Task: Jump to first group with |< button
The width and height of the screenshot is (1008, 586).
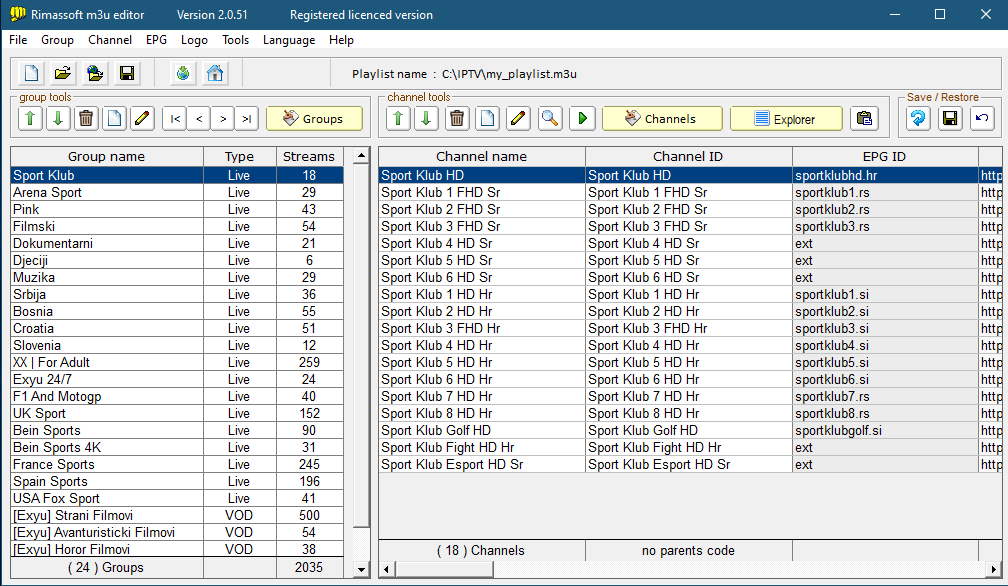Action: point(175,119)
